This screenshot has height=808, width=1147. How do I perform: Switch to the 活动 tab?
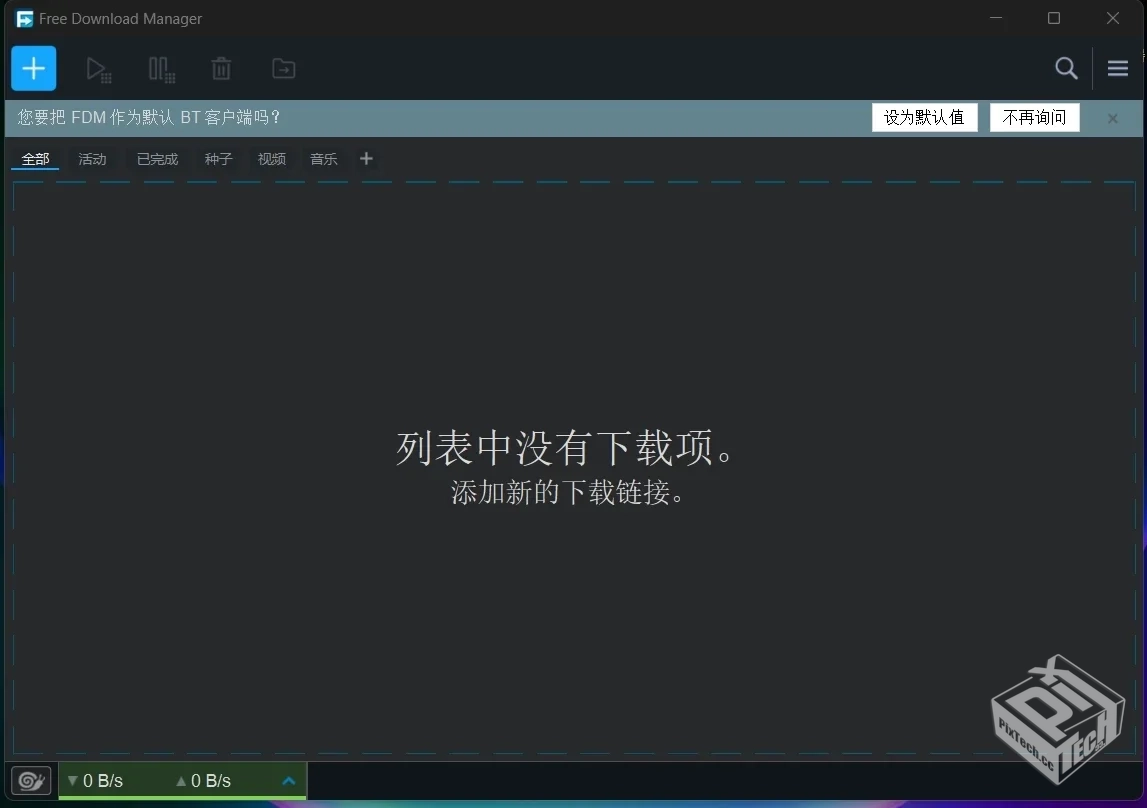(92, 159)
